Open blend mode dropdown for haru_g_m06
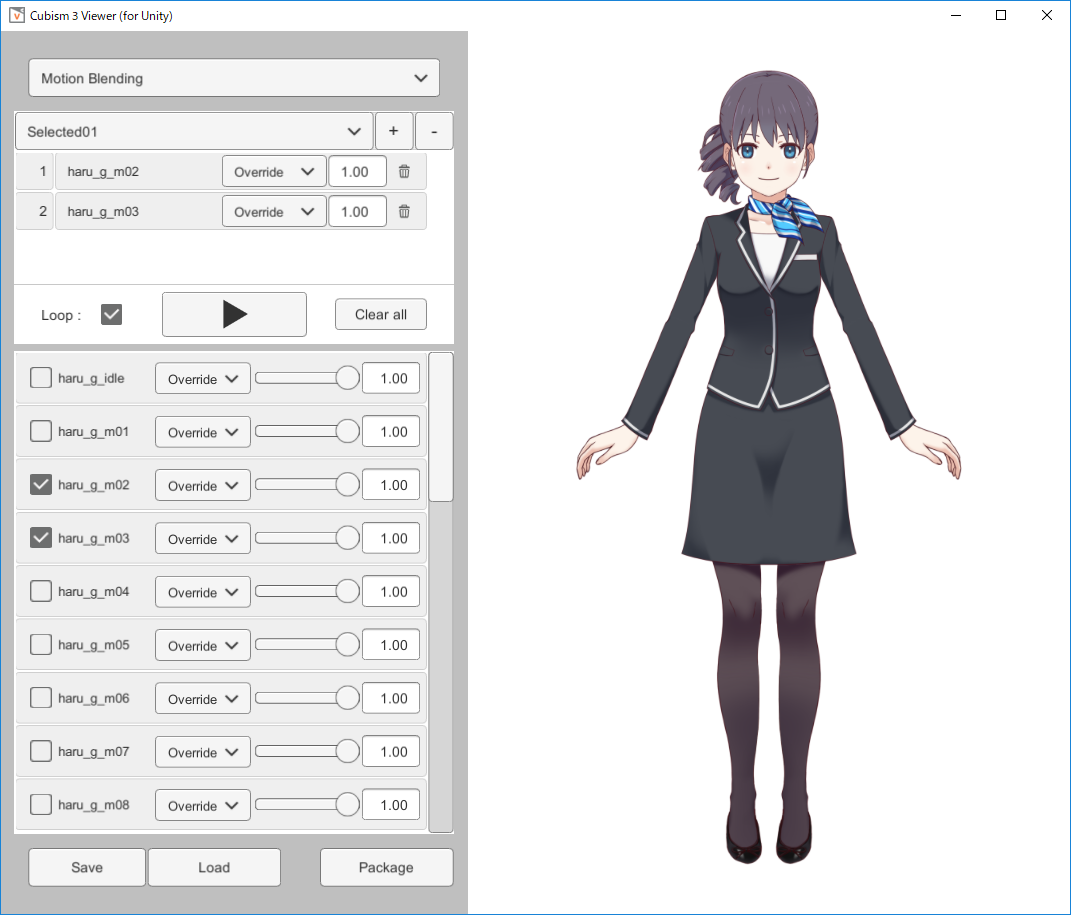Image resolution: width=1071 pixels, height=915 pixels. pyautogui.click(x=203, y=698)
